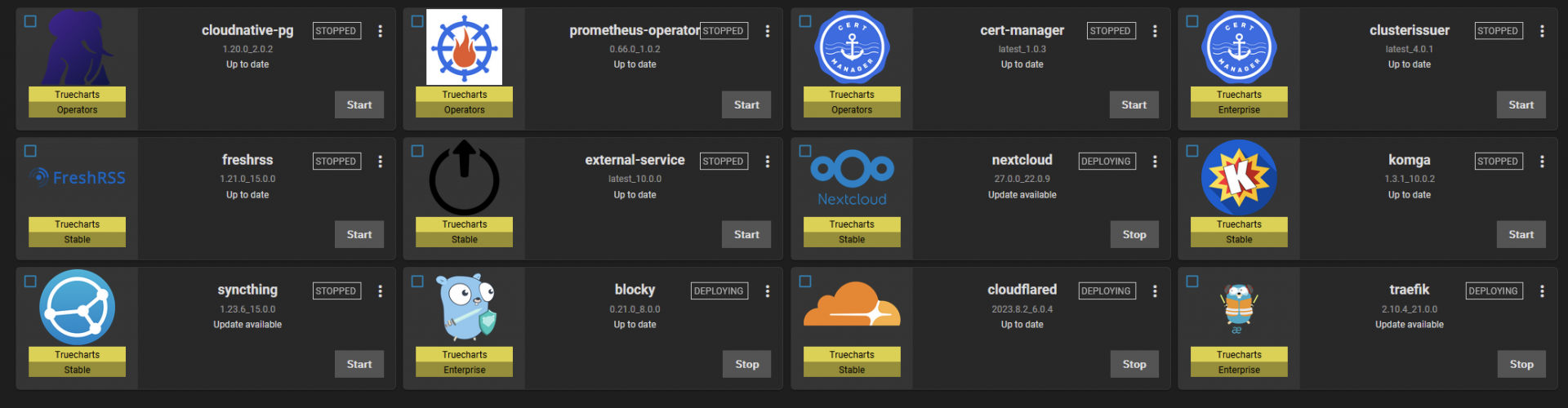Start the komga app
The height and width of the screenshot is (408, 1568).
(x=1521, y=234)
